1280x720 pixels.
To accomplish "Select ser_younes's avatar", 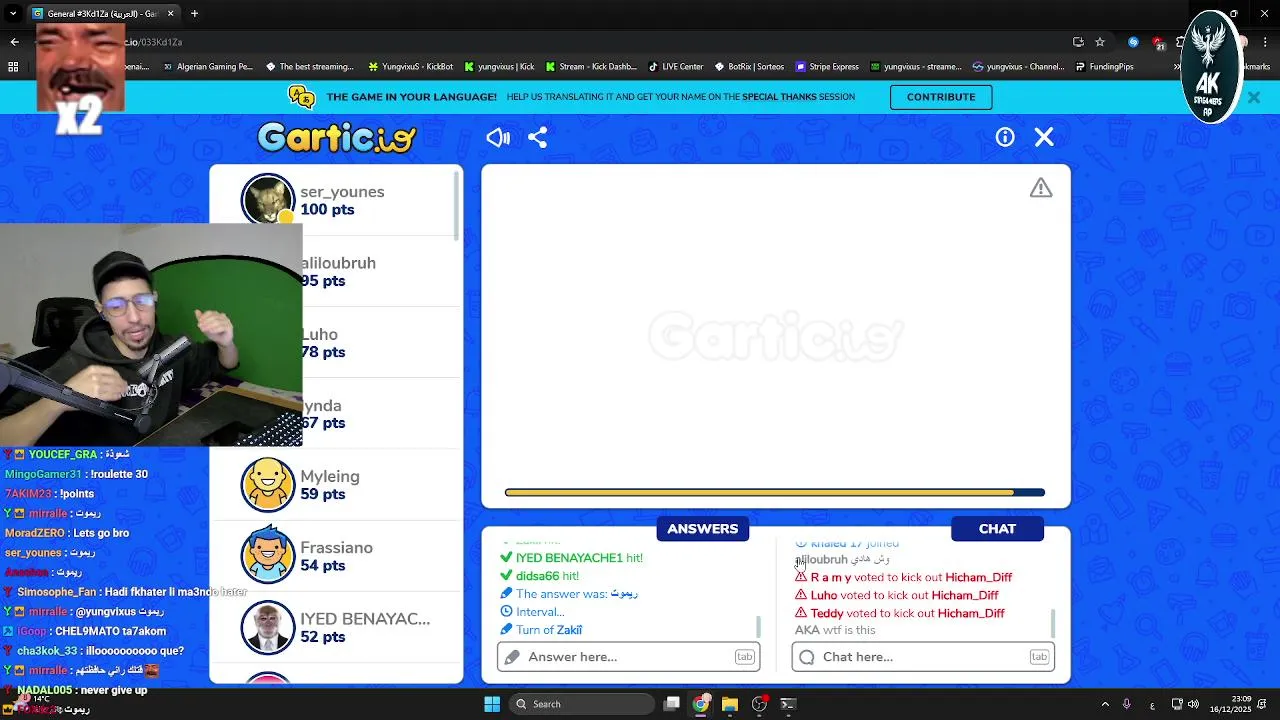I will point(268,200).
